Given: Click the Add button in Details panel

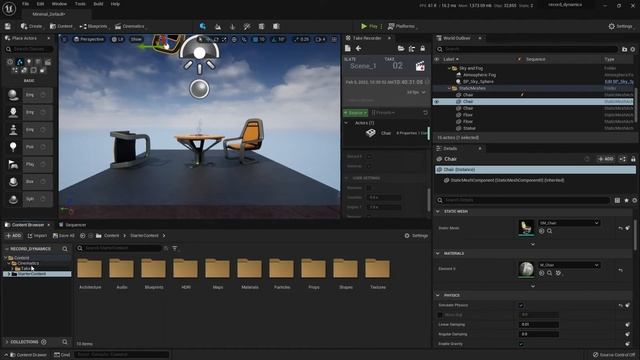Looking at the screenshot, I should coord(605,159).
